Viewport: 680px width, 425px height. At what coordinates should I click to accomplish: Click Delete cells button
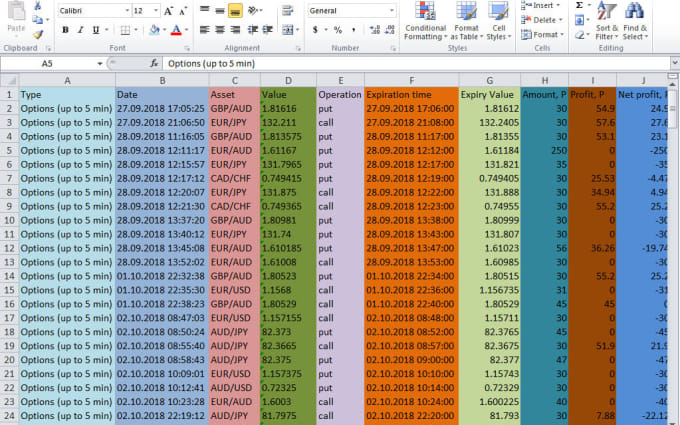542,20
